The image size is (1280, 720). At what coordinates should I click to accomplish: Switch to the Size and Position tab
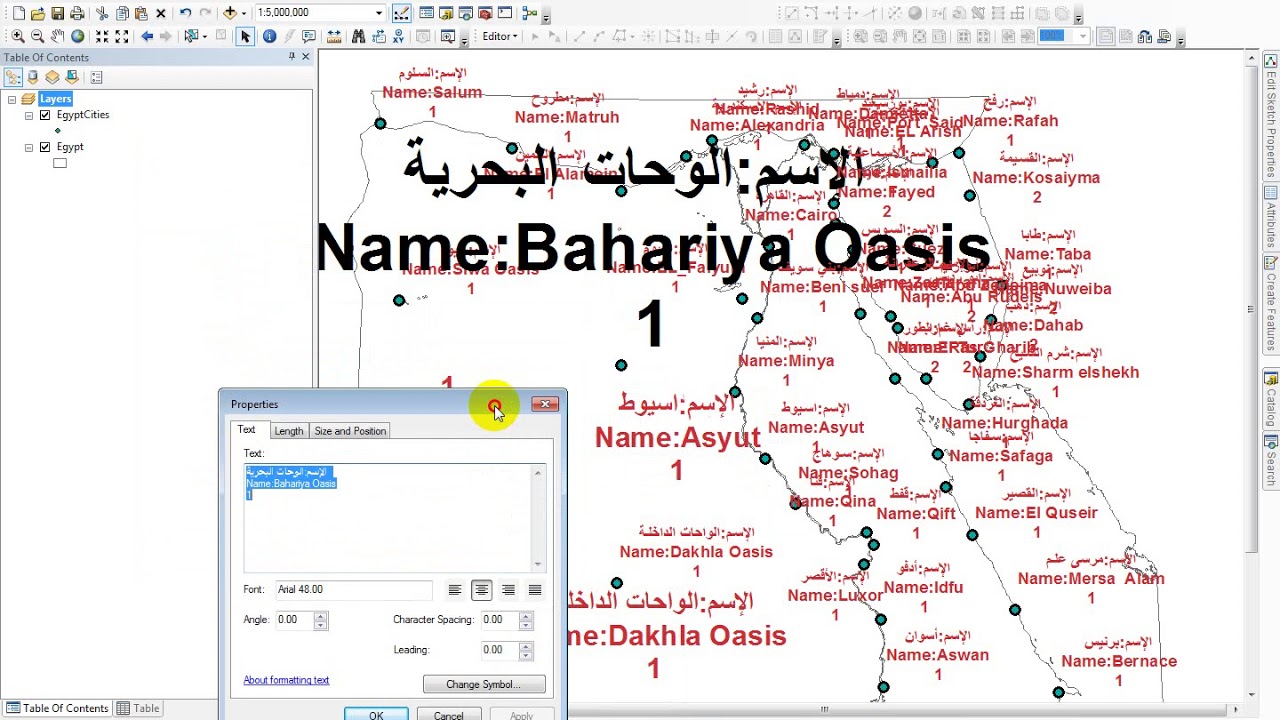point(350,431)
